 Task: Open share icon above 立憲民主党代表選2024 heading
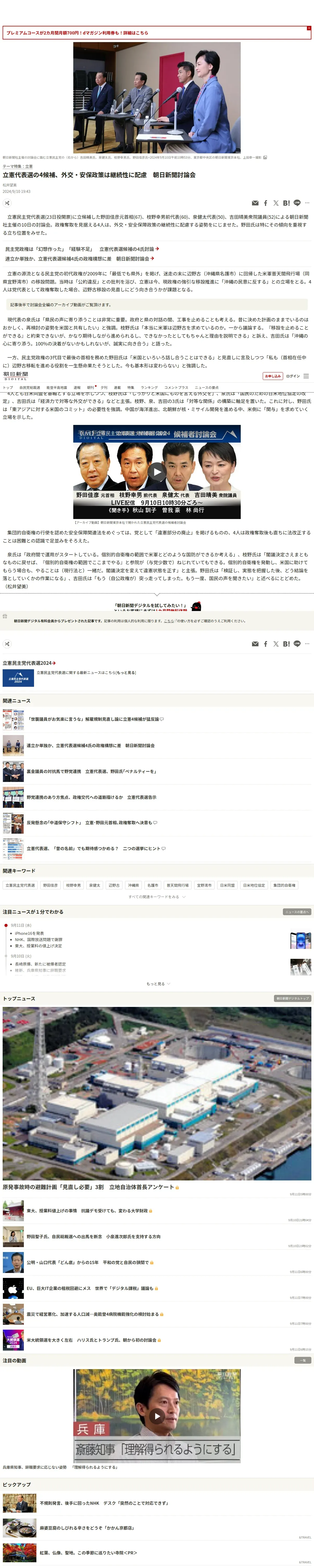7,643
